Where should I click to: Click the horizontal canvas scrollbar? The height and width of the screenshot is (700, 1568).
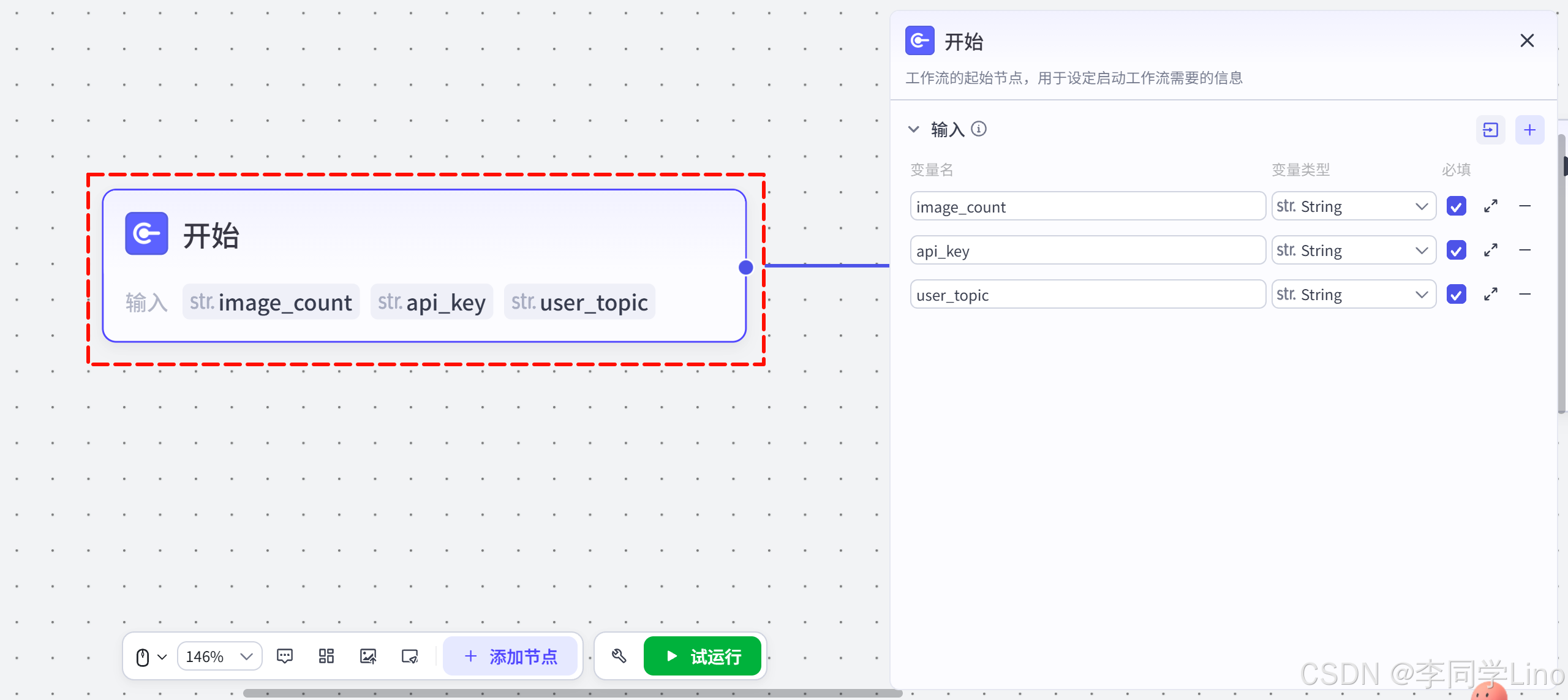pos(572,693)
